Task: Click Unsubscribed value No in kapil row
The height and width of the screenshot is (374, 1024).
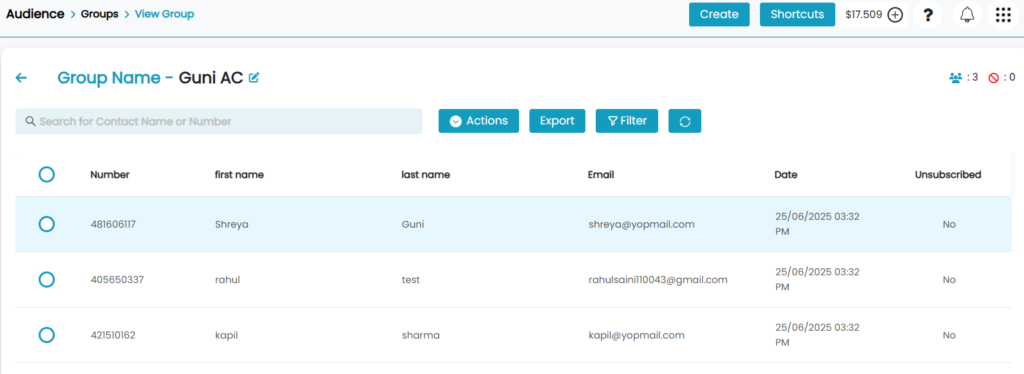Action: click(949, 335)
